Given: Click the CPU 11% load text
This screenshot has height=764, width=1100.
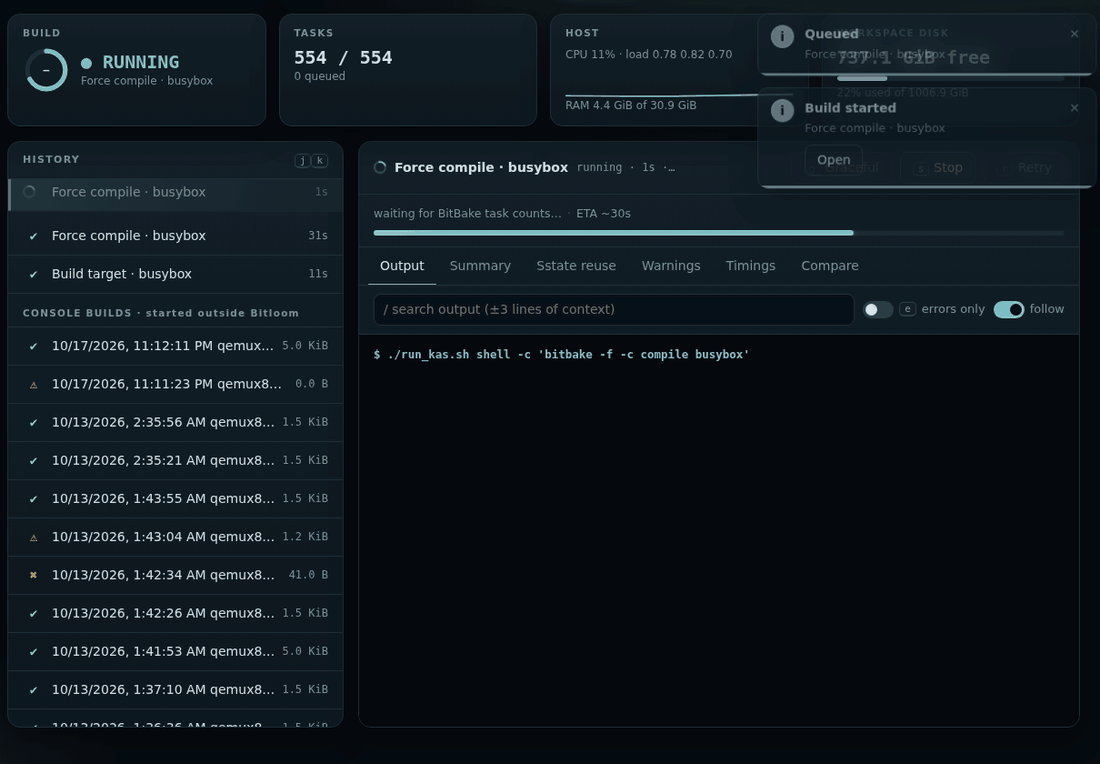Looking at the screenshot, I should pos(648,54).
